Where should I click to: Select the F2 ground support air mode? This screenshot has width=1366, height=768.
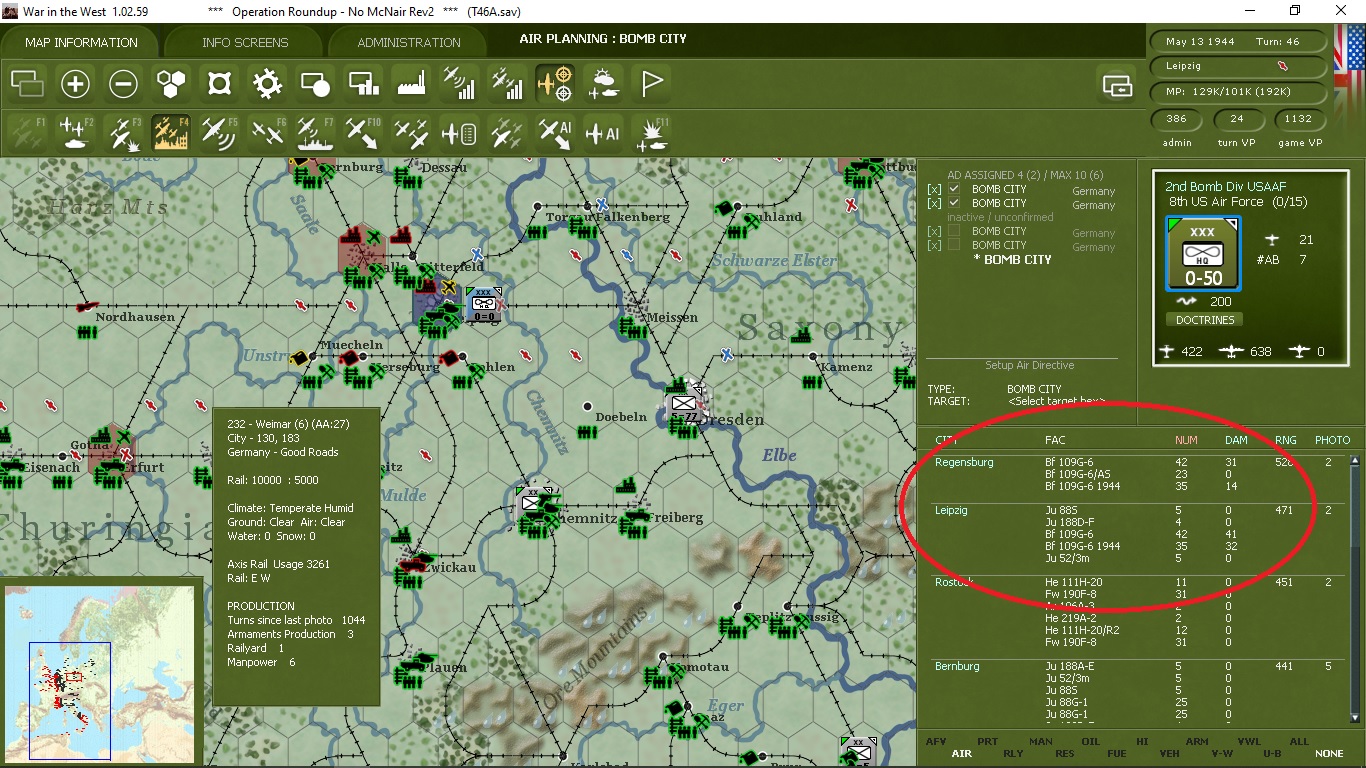[x=75, y=132]
